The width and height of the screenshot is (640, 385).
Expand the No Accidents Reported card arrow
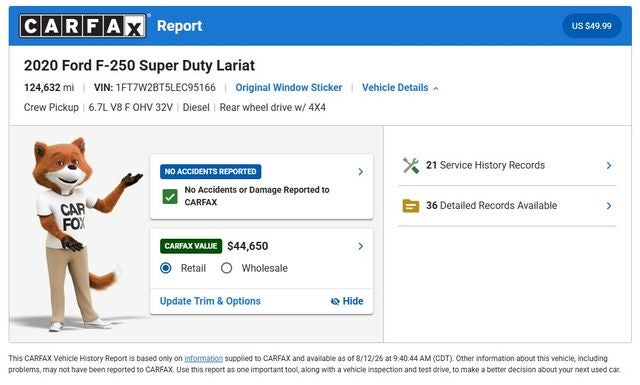point(360,172)
